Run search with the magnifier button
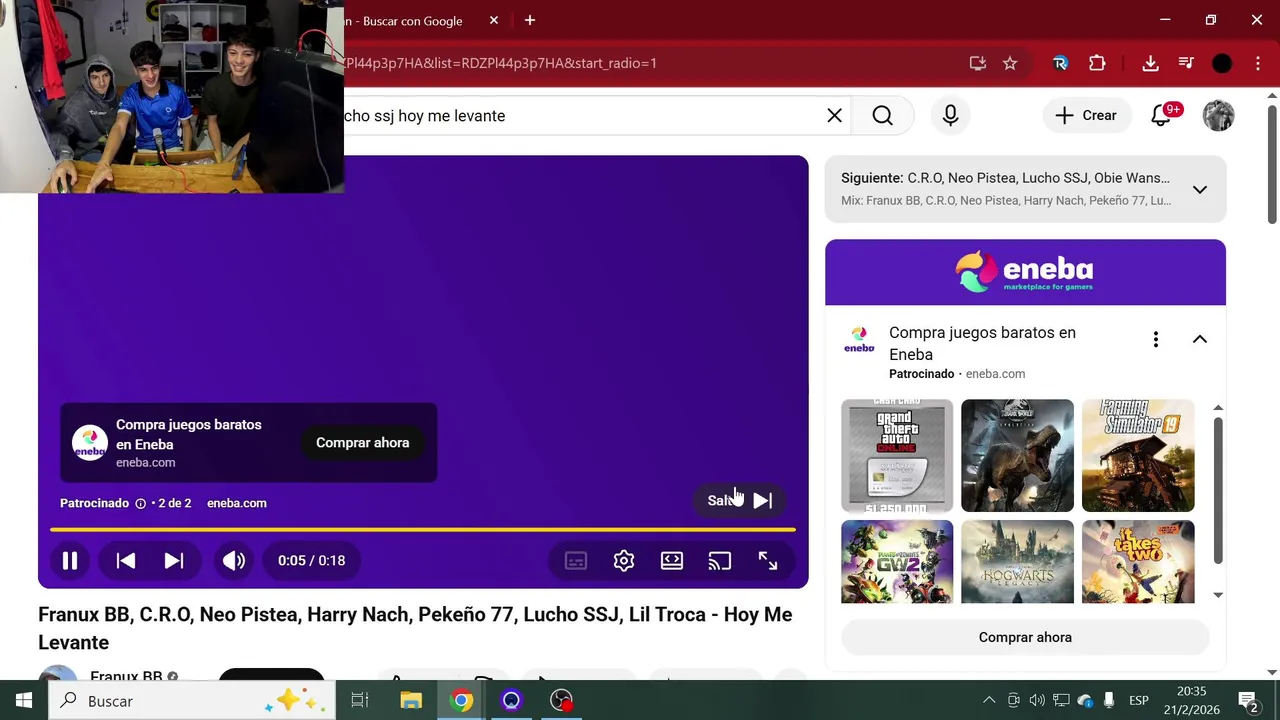 pyautogui.click(x=882, y=116)
